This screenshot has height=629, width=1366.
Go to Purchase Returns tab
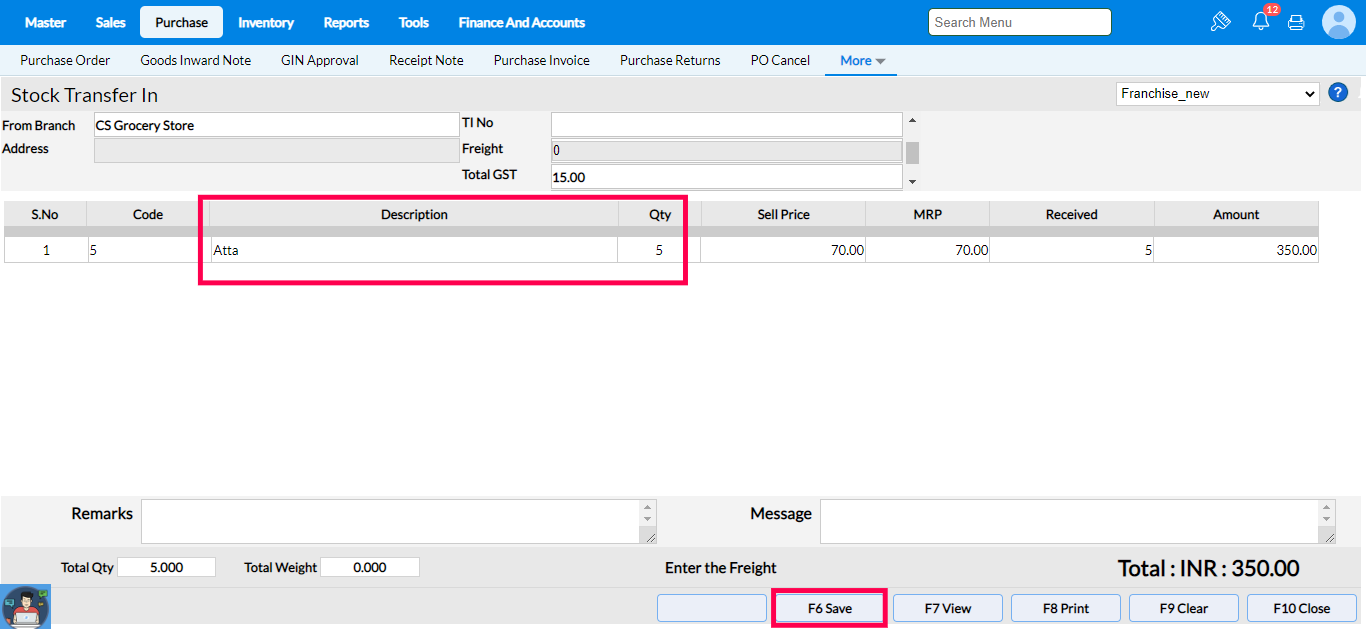[x=670, y=60]
